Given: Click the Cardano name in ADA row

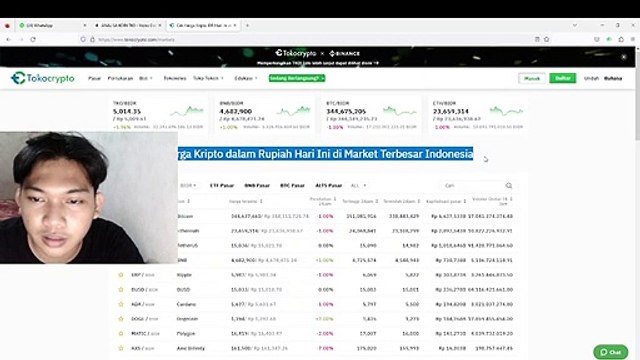Looking at the screenshot, I should point(186,304).
